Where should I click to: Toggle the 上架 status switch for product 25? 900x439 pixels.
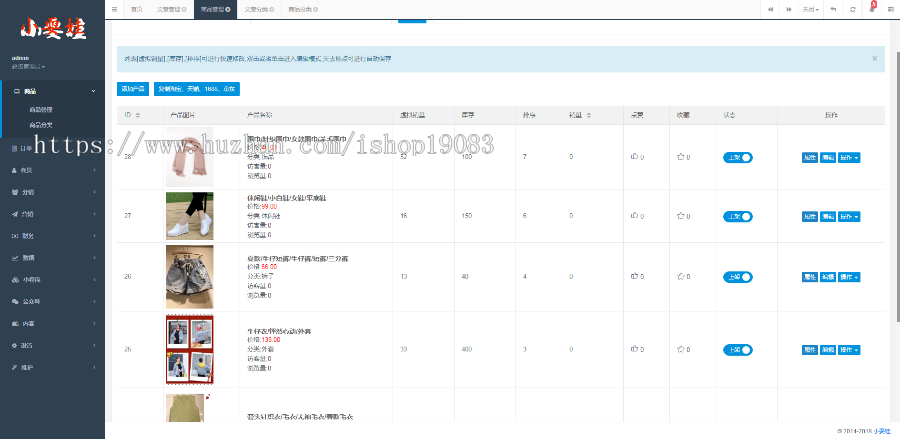pos(738,349)
